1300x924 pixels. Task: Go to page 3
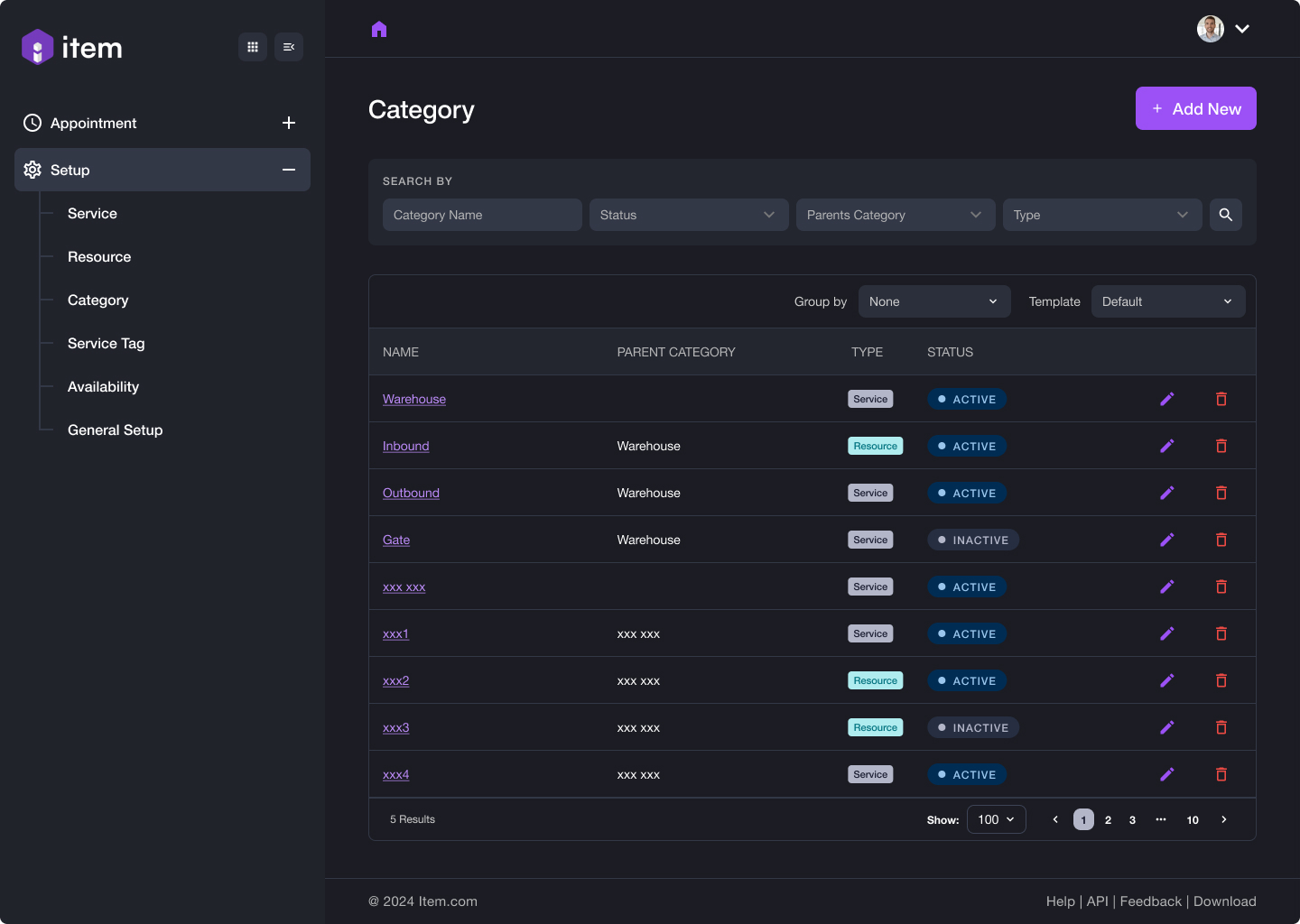click(x=1132, y=819)
